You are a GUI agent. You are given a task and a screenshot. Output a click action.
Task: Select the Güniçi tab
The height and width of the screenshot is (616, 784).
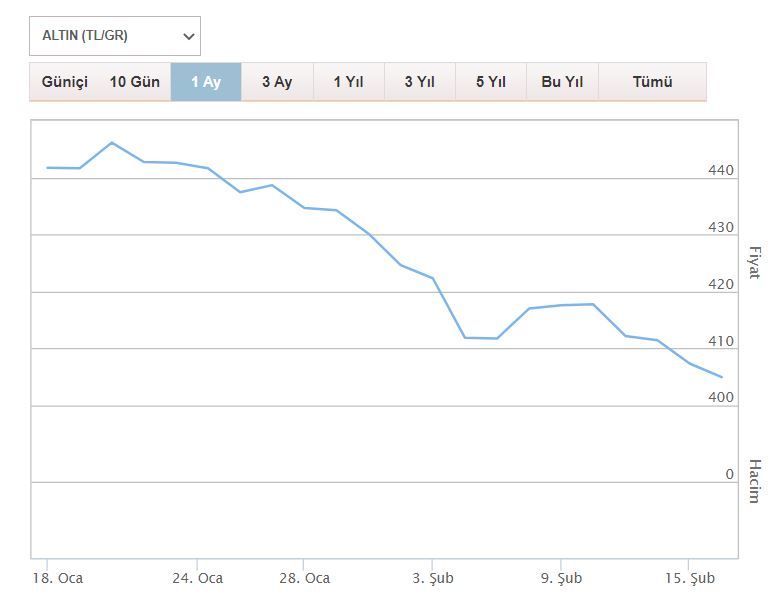pos(64,82)
